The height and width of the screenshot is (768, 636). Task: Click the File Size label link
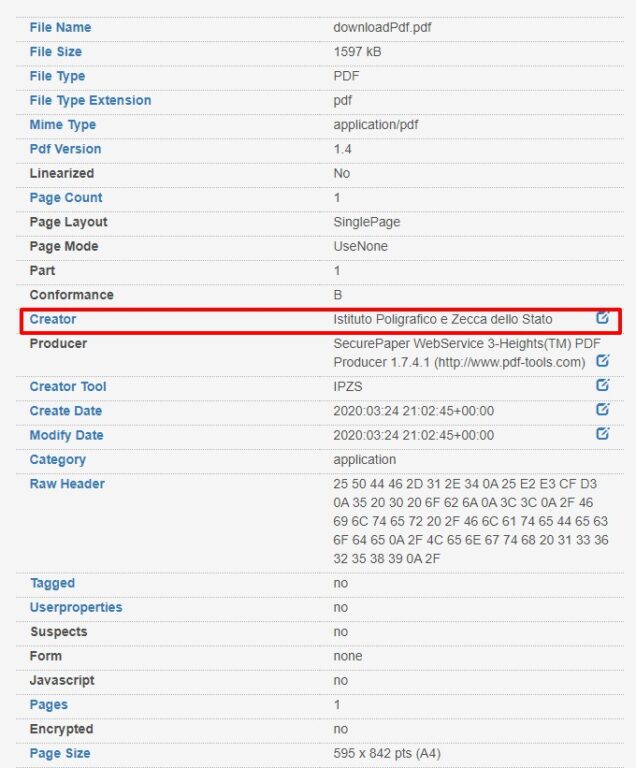[x=55, y=52]
